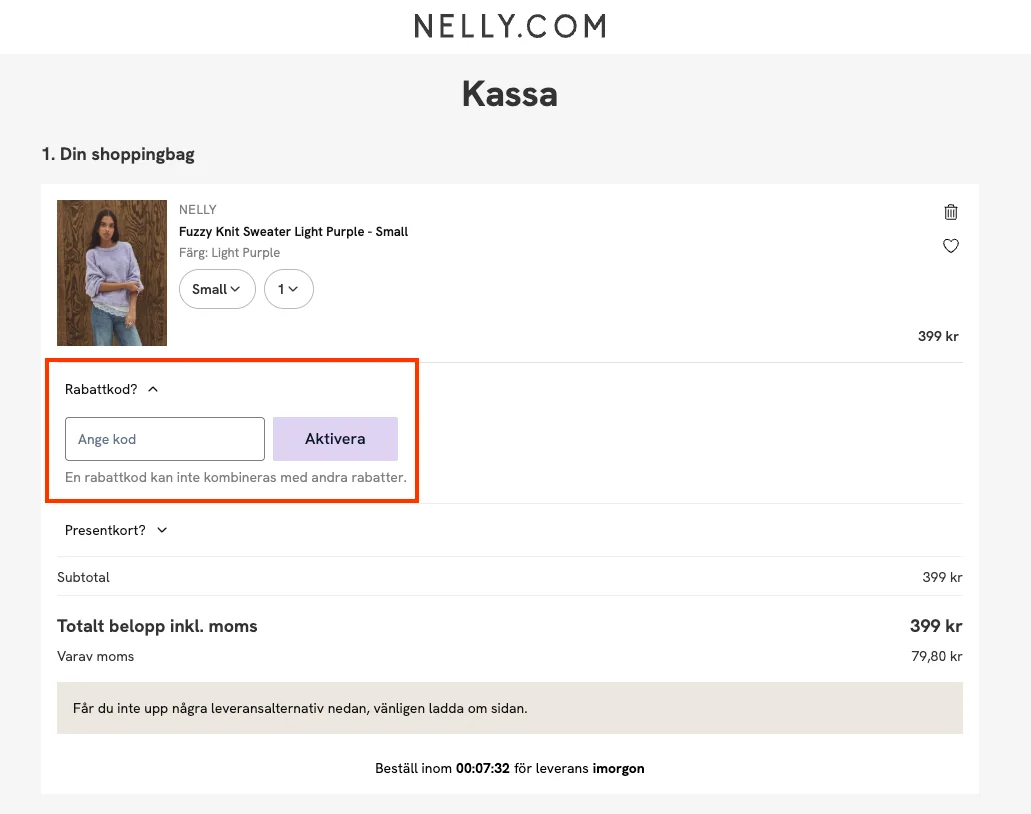The width and height of the screenshot is (1031, 814).
Task: Click the delivery reload notice banner
Action: [509, 707]
